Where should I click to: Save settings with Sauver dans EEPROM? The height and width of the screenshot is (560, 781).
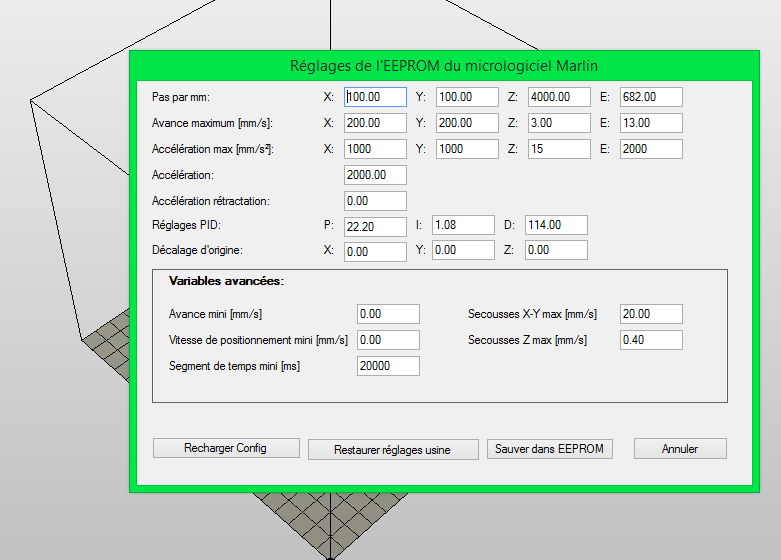click(x=549, y=449)
